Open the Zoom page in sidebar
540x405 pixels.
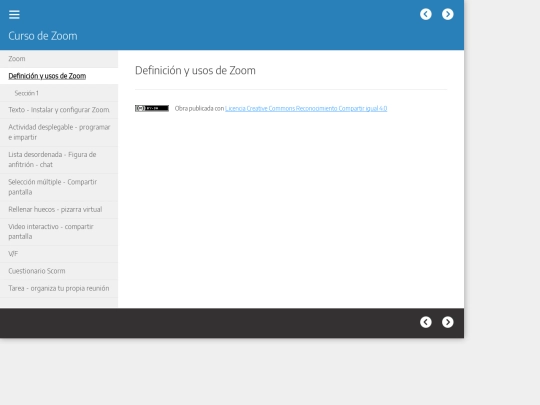(x=59, y=59)
